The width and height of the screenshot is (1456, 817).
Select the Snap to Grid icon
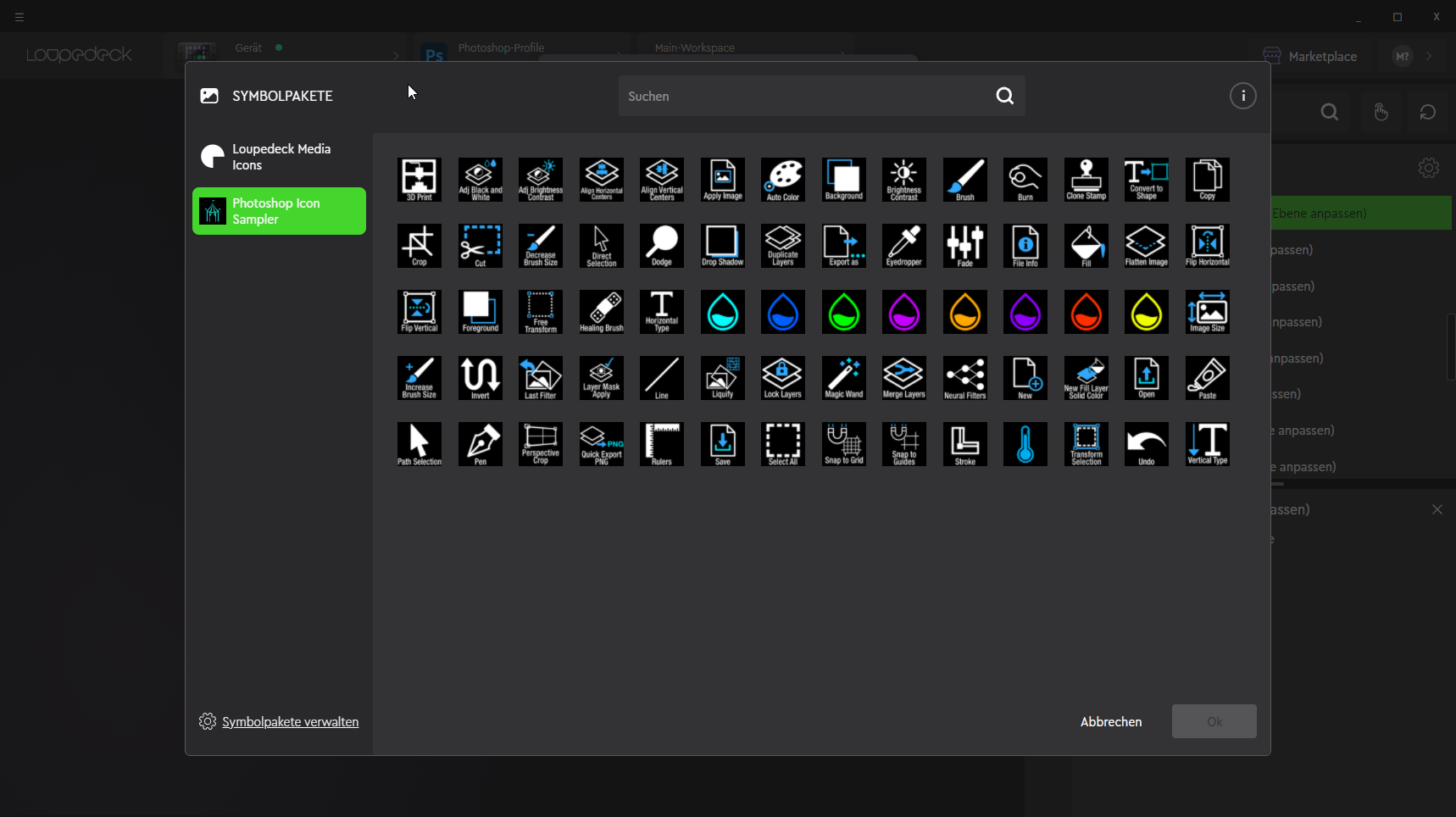coord(844,444)
